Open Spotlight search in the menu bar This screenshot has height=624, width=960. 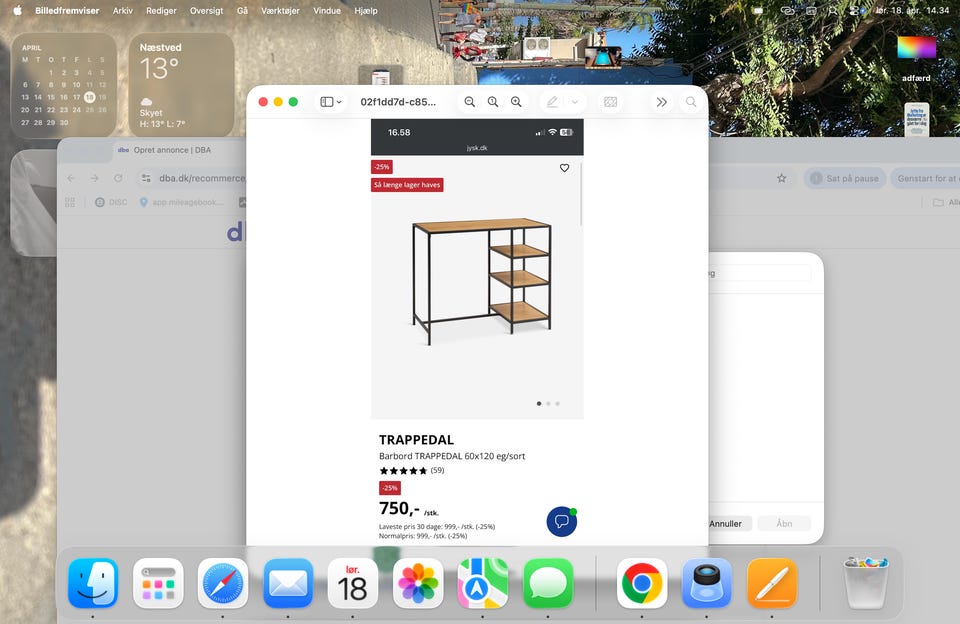pos(833,10)
